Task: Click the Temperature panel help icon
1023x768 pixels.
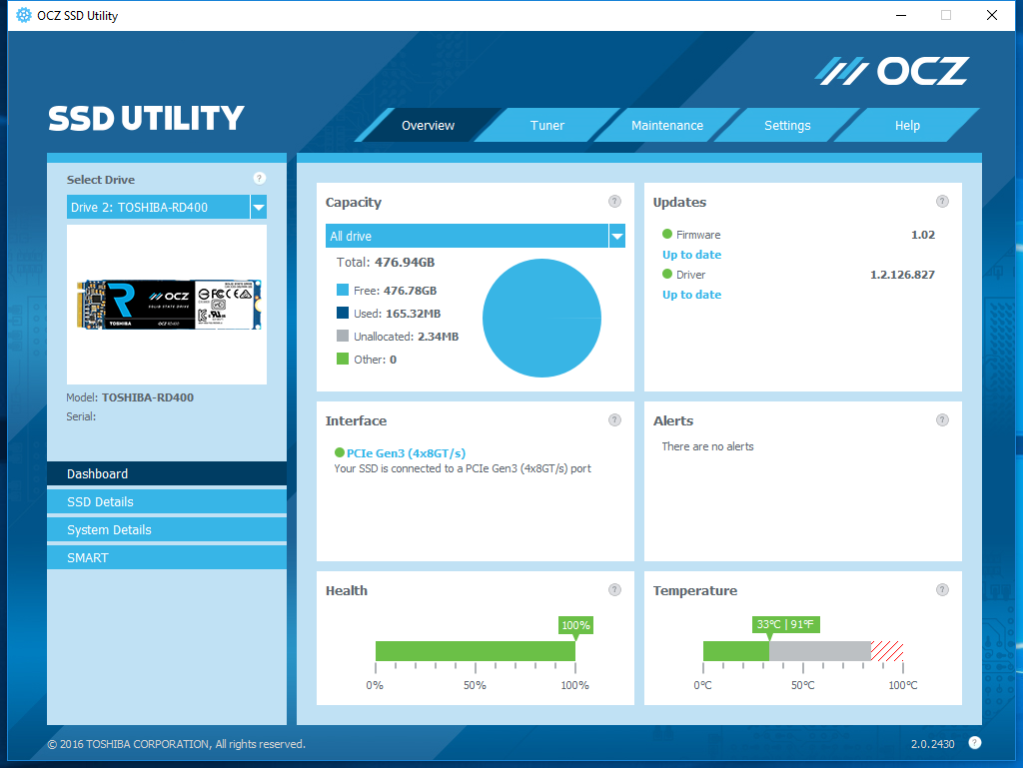Action: 942,590
